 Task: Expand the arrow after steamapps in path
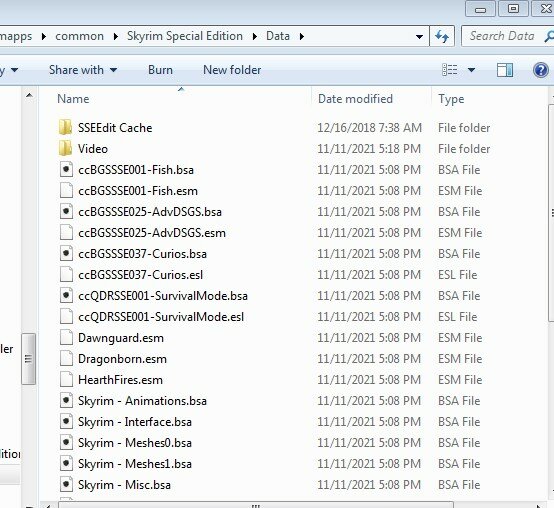[44, 36]
